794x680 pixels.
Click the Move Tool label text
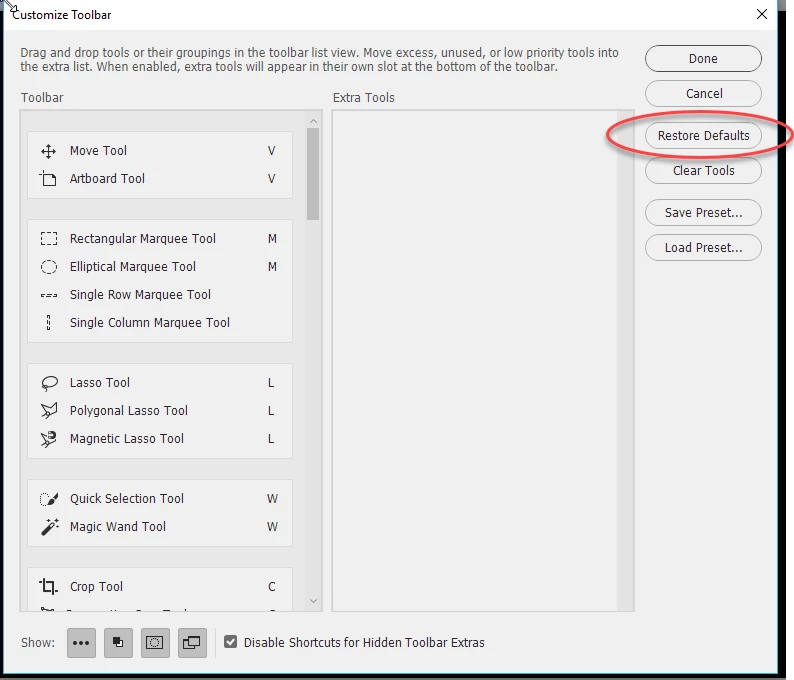point(98,151)
